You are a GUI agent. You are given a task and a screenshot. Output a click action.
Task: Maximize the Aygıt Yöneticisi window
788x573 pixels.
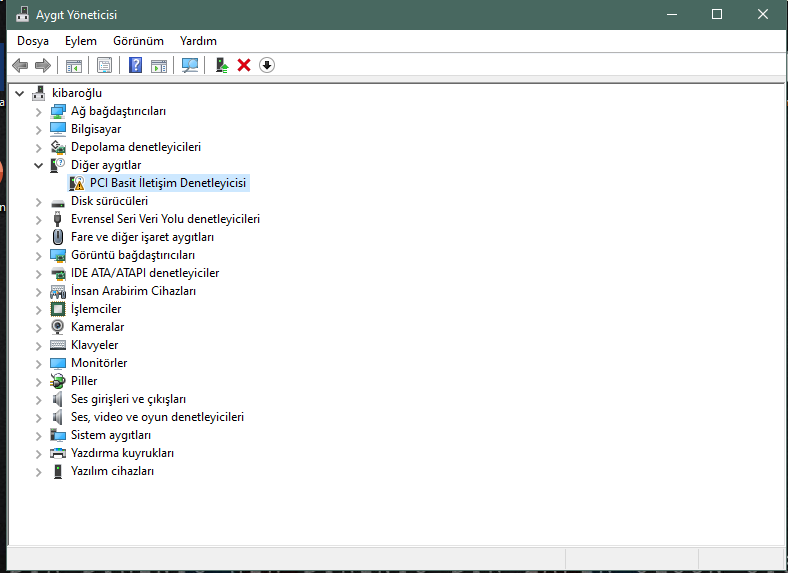pos(717,15)
